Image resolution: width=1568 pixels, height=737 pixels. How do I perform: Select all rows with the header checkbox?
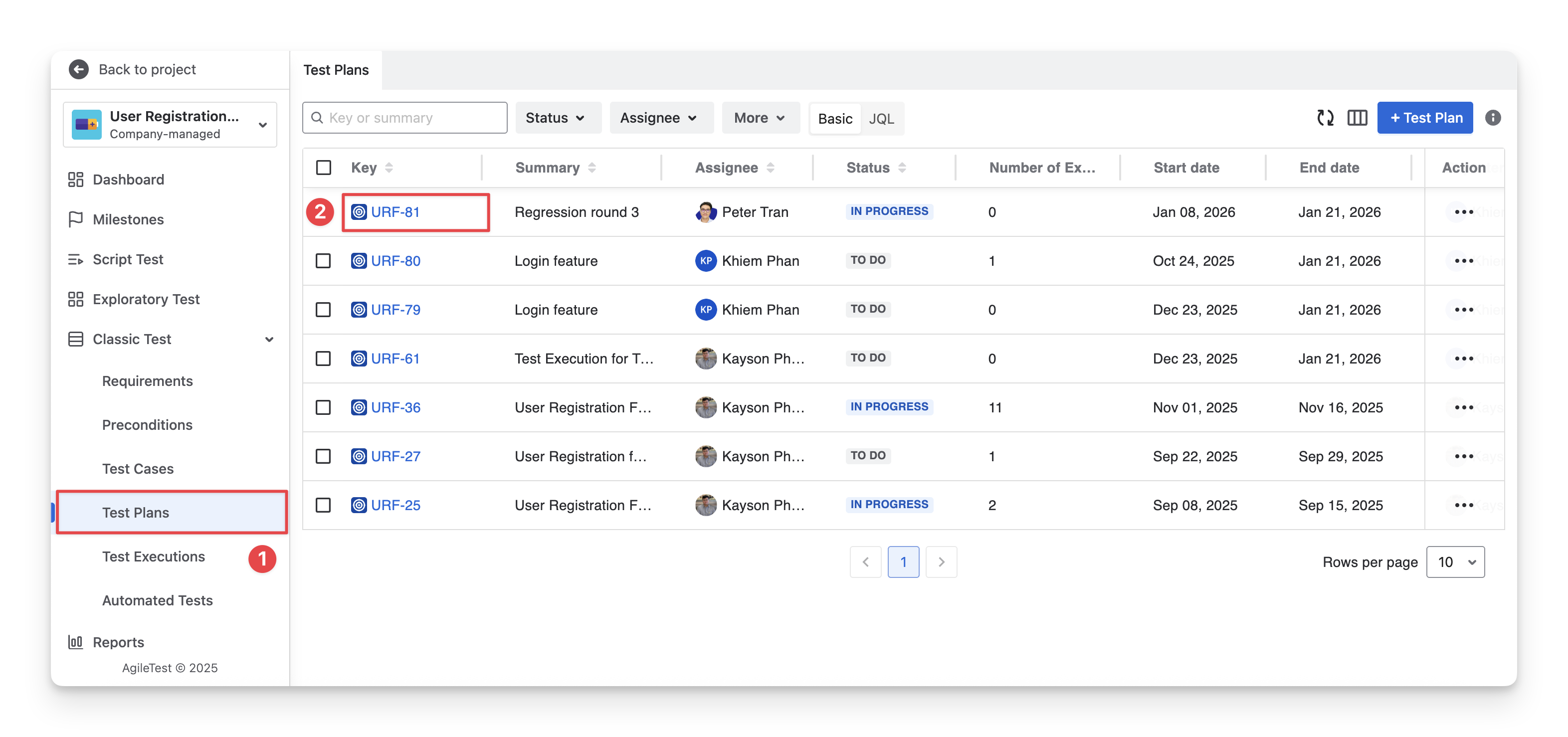coord(323,168)
